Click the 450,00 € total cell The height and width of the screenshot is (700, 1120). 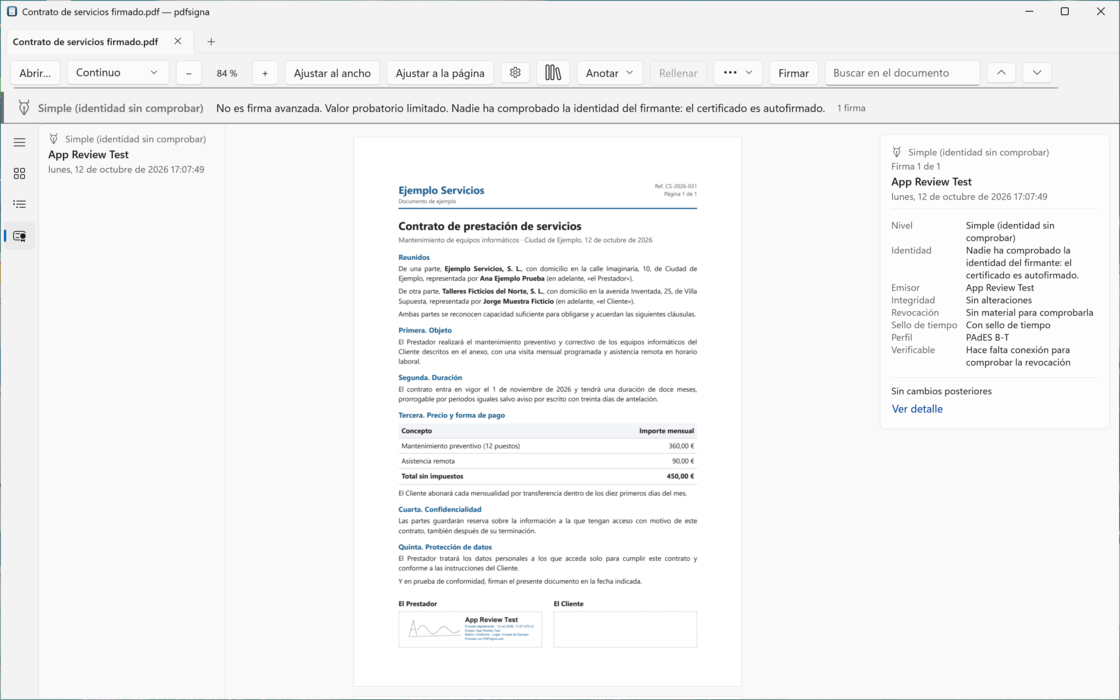coord(680,476)
